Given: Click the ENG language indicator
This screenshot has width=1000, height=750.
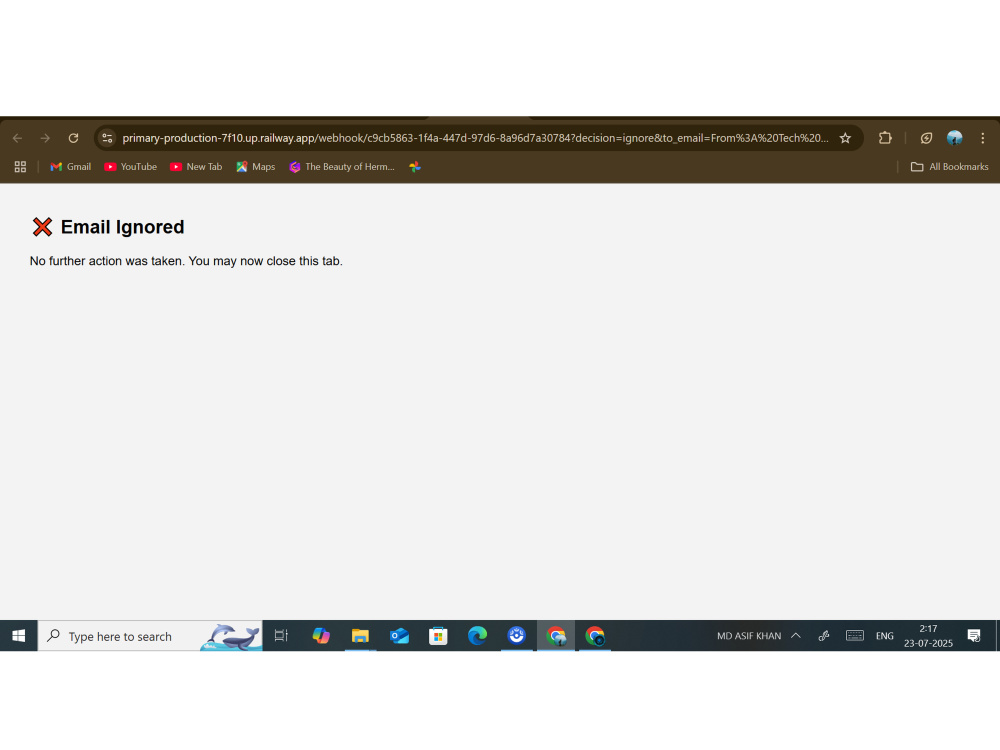Looking at the screenshot, I should pyautogui.click(x=885, y=636).
